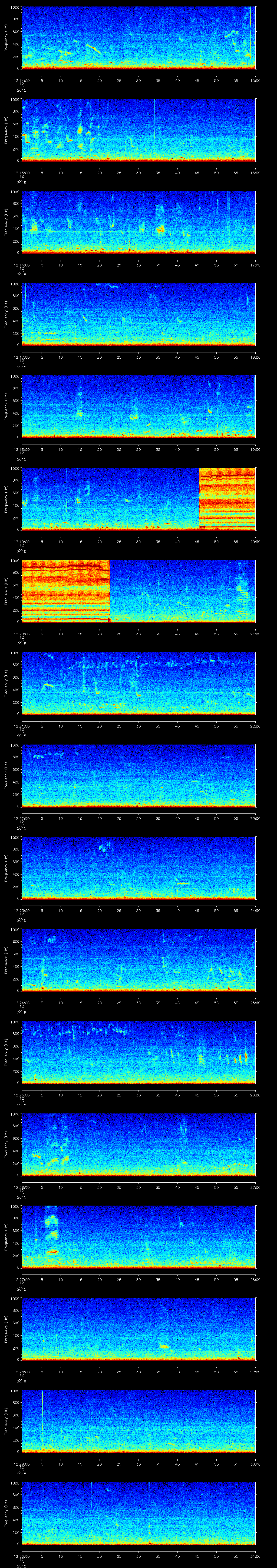The height and width of the screenshot is (1568, 277).
Task: Click the spectrogram panel starting at 12:14:00
Action: (139, 38)
